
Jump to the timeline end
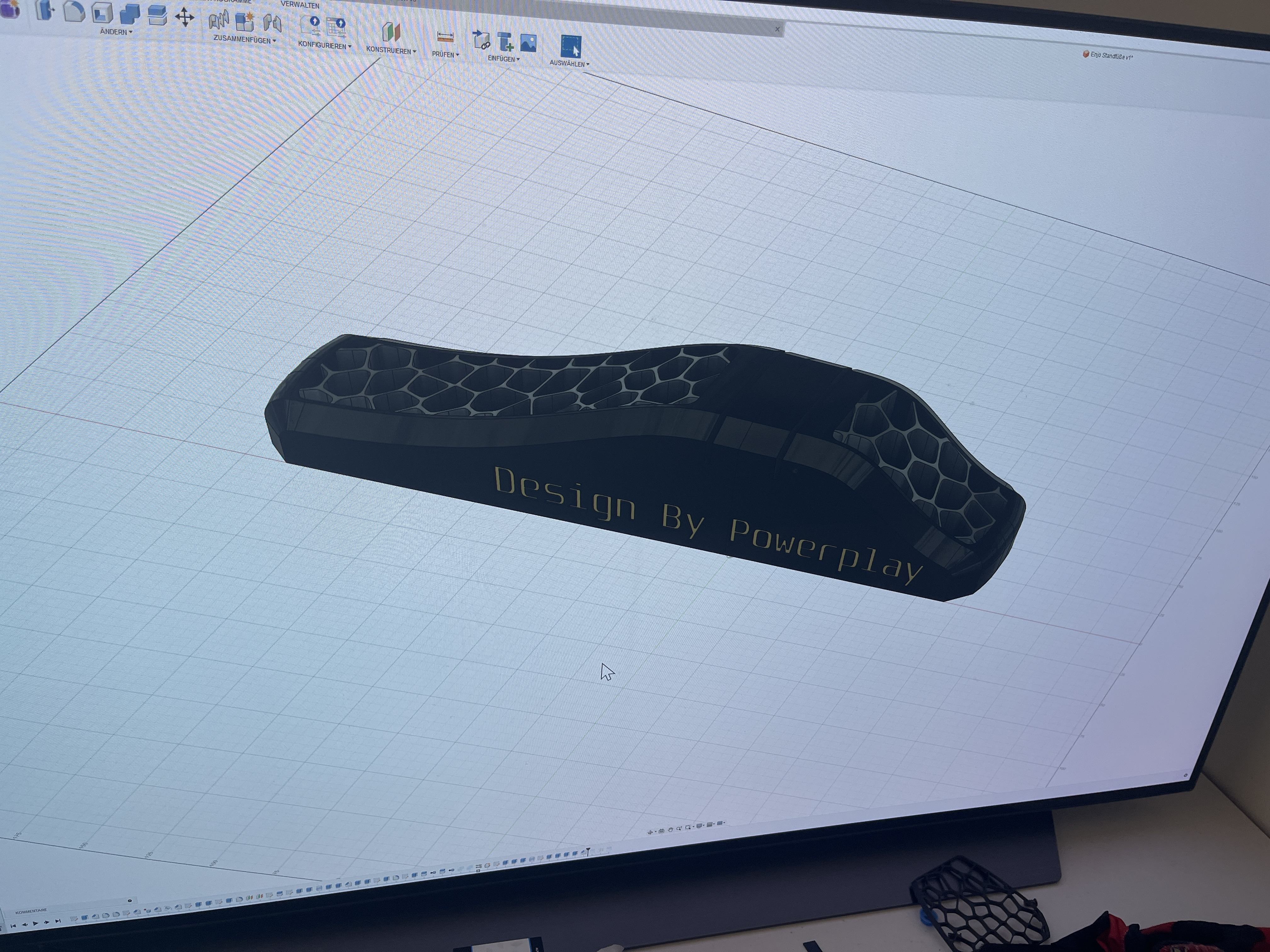pyautogui.click(x=57, y=921)
